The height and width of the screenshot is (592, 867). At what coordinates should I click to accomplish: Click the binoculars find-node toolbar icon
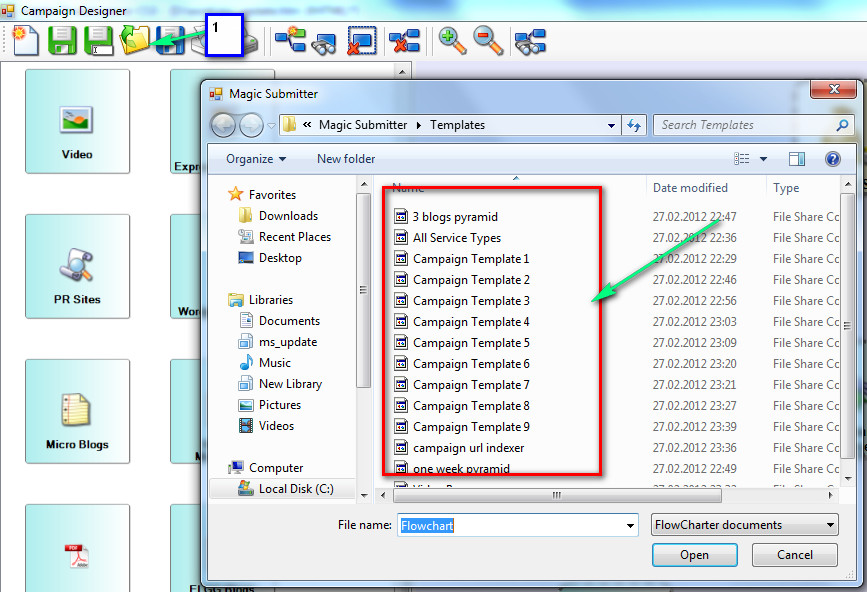coord(325,43)
